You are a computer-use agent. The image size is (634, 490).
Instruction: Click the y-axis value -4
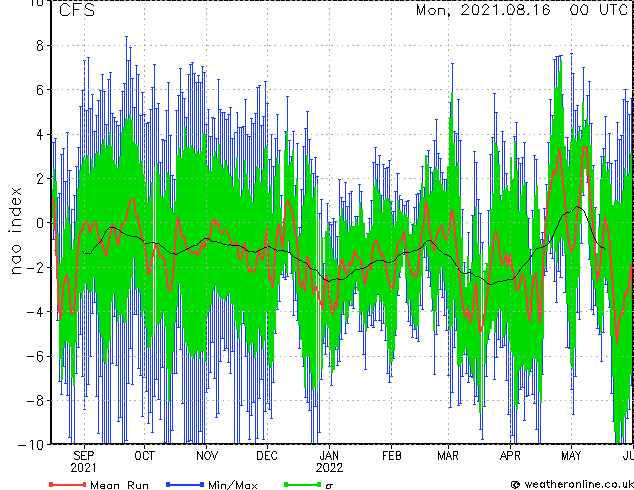(x=35, y=312)
